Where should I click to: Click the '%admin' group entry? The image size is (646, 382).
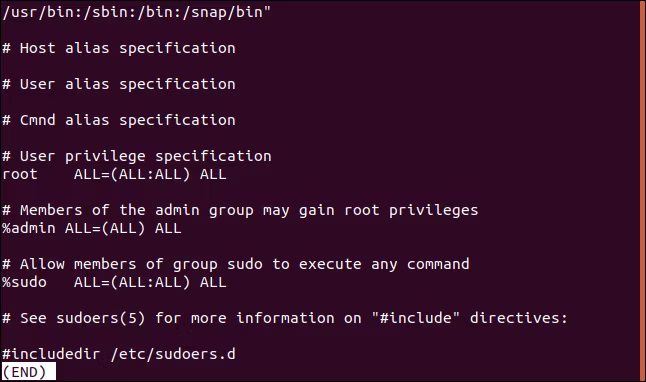pyautogui.click(x=29, y=228)
